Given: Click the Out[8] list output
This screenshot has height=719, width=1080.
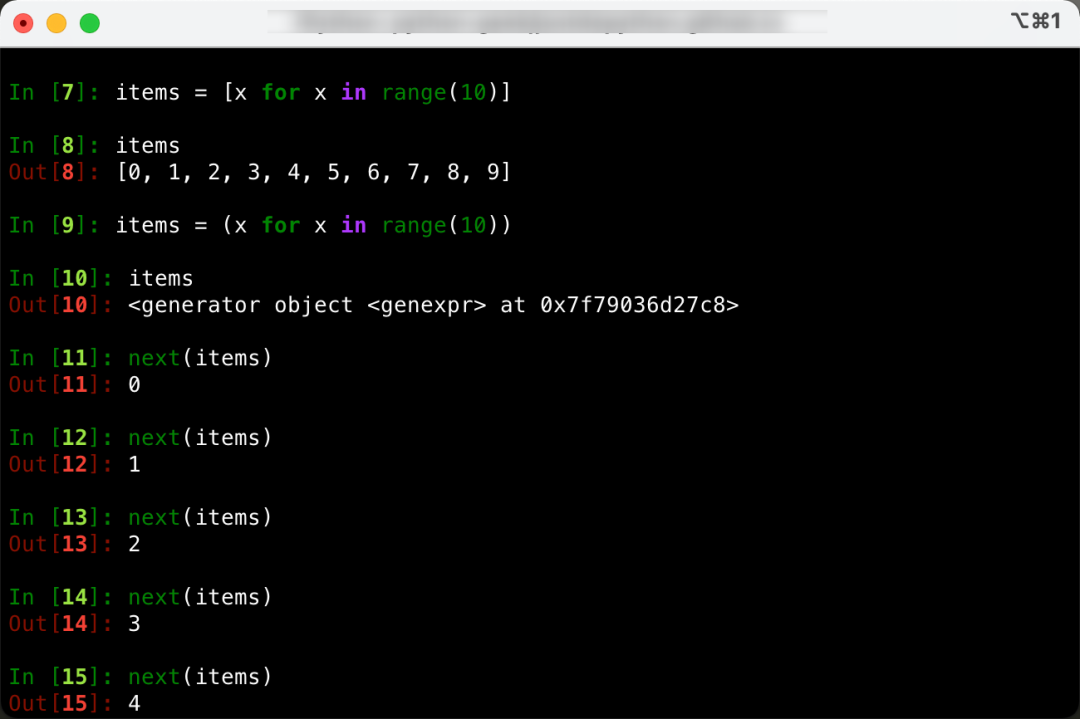Looking at the screenshot, I should pyautogui.click(x=313, y=172).
